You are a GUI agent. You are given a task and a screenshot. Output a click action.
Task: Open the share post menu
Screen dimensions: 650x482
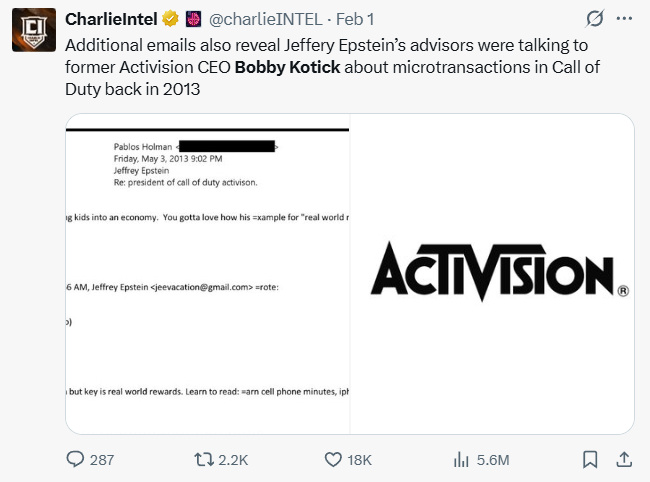(623, 459)
